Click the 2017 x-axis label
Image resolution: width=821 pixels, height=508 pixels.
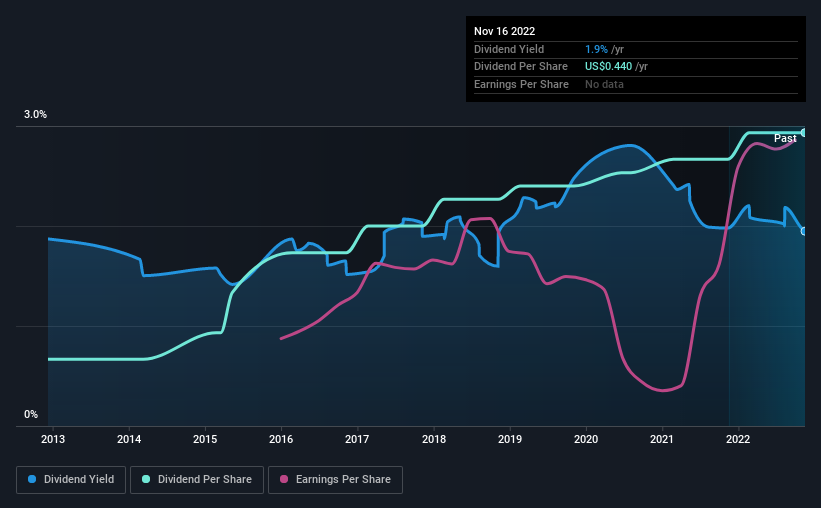[357, 439]
